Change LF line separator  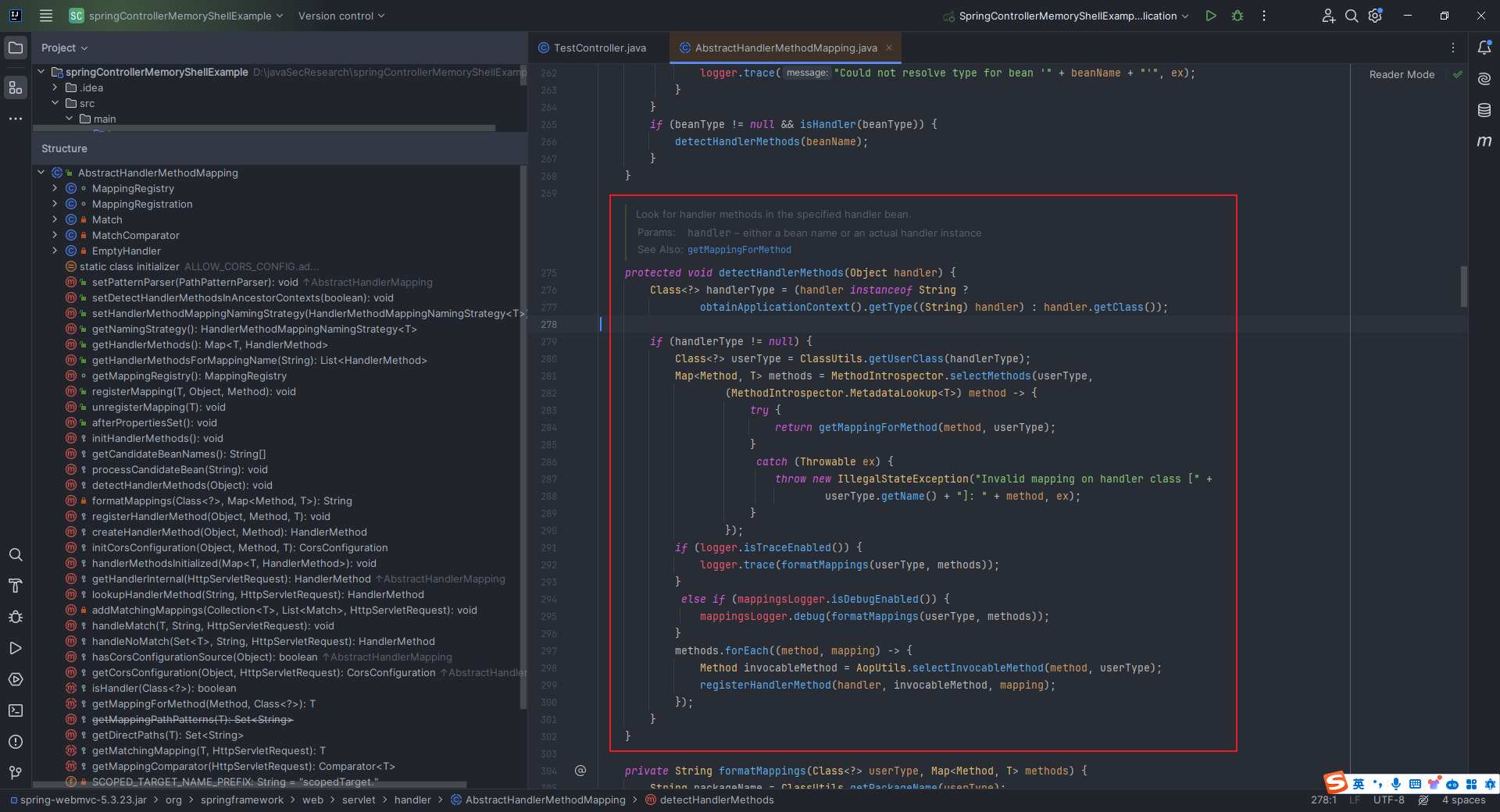pyautogui.click(x=1355, y=800)
